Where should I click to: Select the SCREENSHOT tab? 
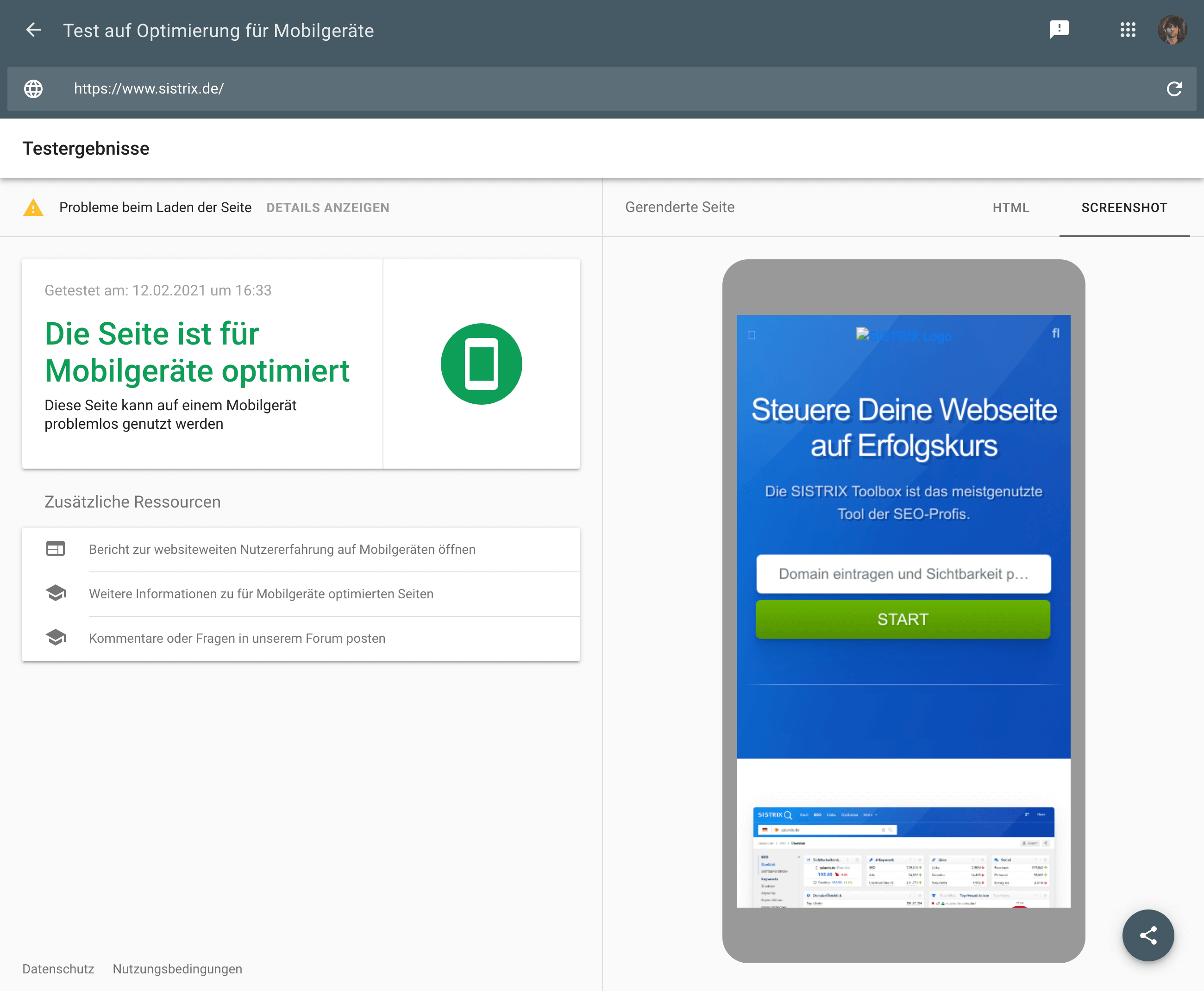click(1123, 208)
